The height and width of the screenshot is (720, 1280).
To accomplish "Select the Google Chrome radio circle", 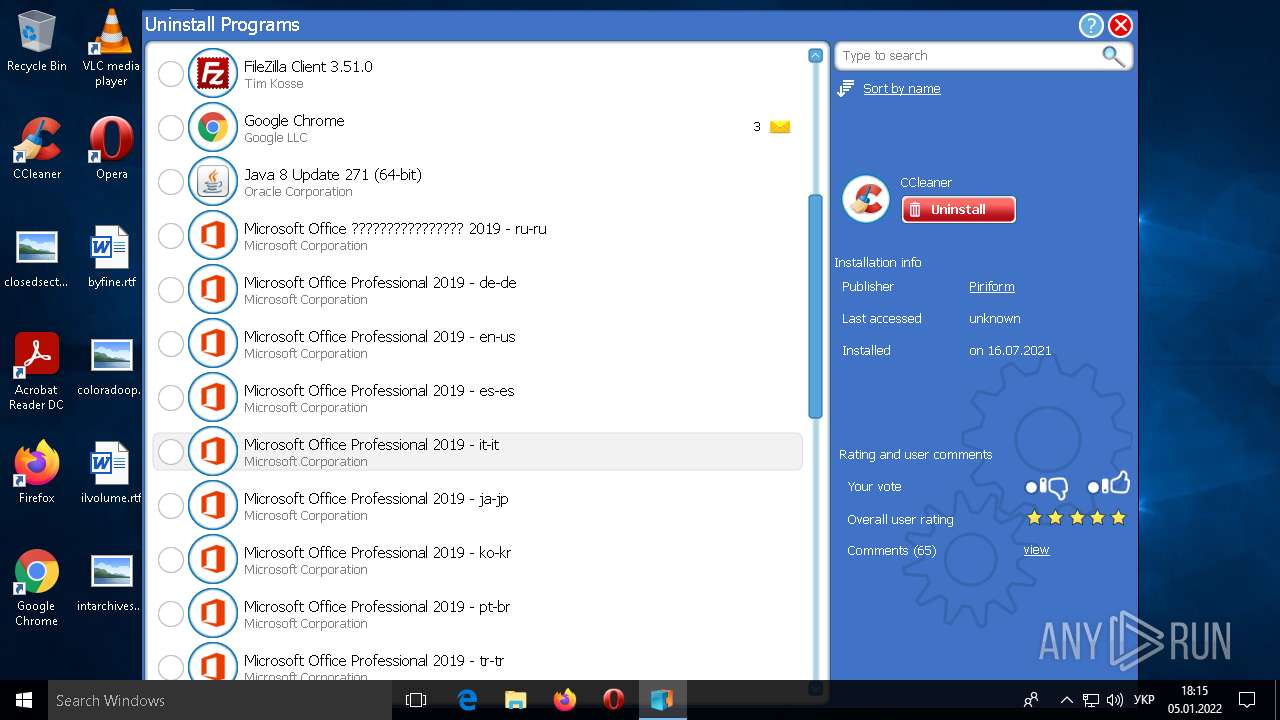I will pyautogui.click(x=171, y=127).
